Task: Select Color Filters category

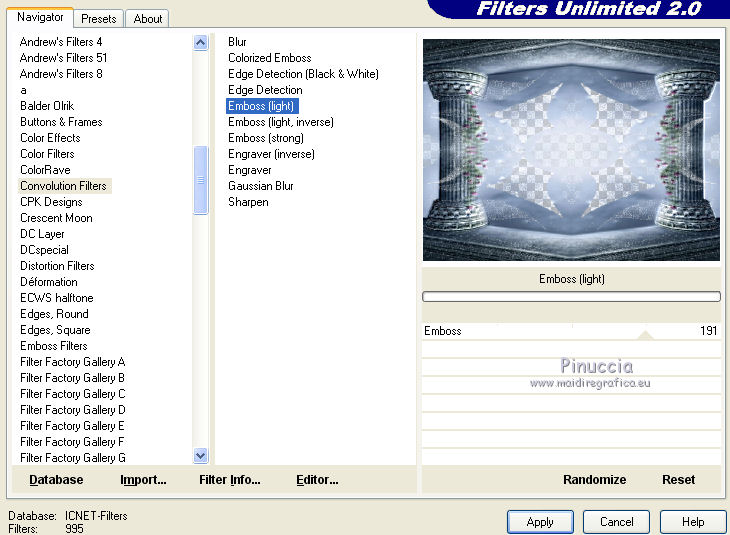Action: 47,154
